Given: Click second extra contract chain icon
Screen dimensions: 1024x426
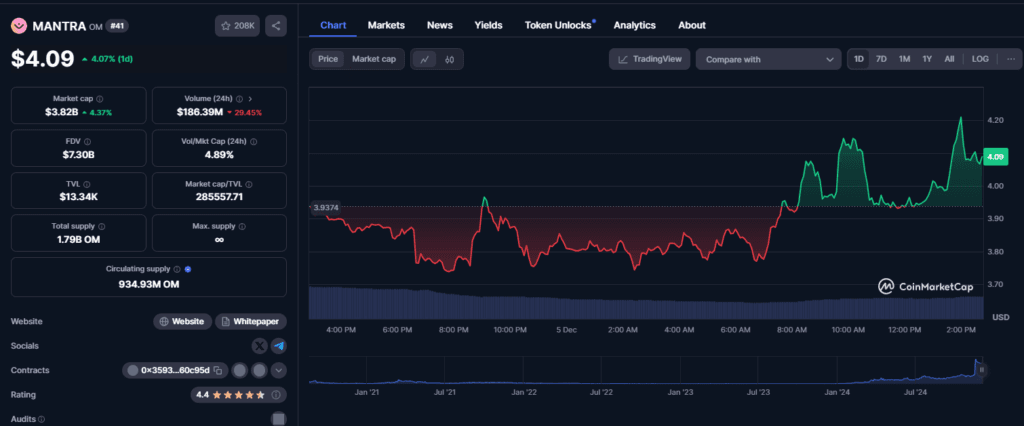Looking at the screenshot, I should (x=259, y=370).
